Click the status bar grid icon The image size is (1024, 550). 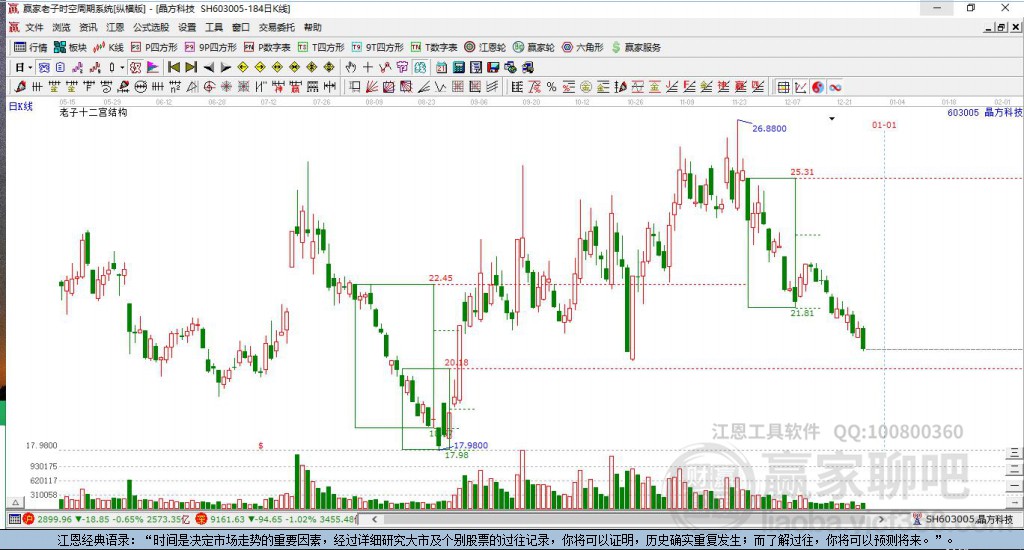(x=14, y=519)
